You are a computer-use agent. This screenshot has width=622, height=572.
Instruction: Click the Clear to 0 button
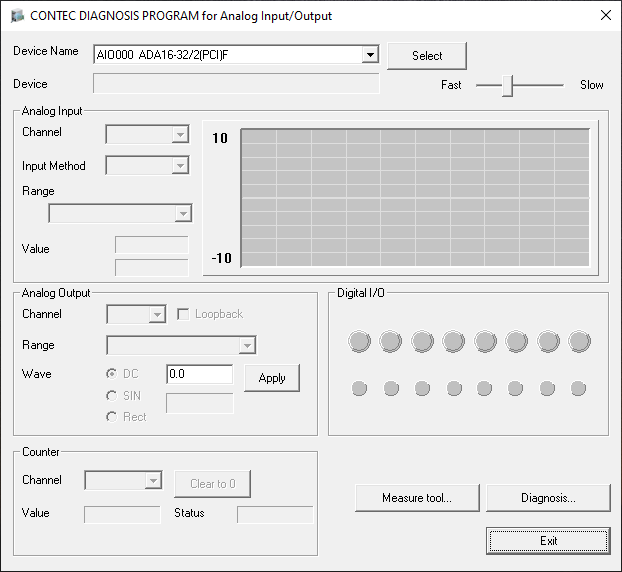(213, 484)
